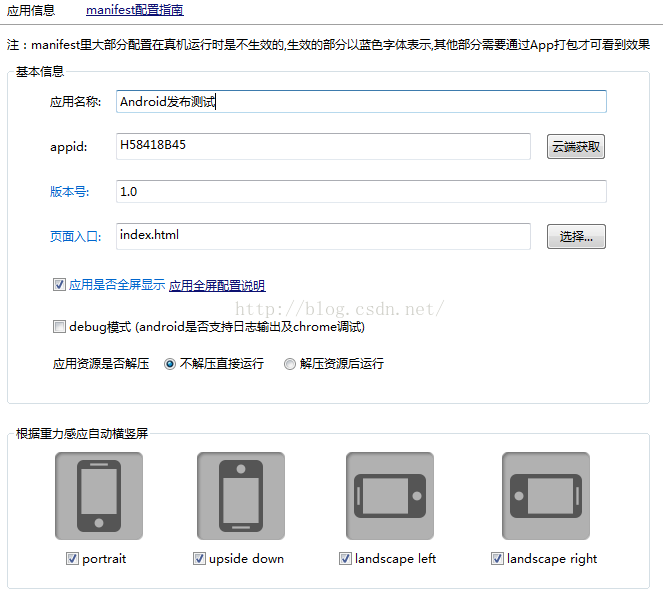The width and height of the screenshot is (663, 596).
Task: Click the landscape left phone icon
Action: tap(390, 496)
